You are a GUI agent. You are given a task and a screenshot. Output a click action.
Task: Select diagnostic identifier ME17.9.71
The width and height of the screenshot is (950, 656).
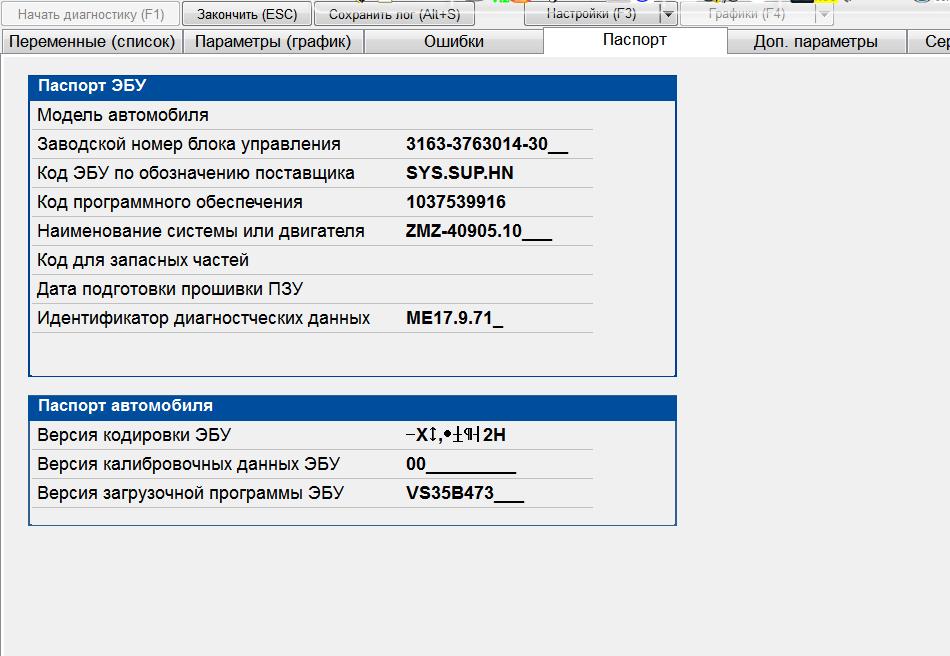click(454, 319)
